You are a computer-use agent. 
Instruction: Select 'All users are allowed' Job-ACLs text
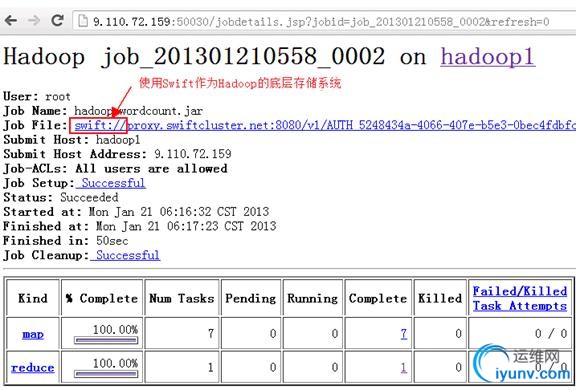151,169
